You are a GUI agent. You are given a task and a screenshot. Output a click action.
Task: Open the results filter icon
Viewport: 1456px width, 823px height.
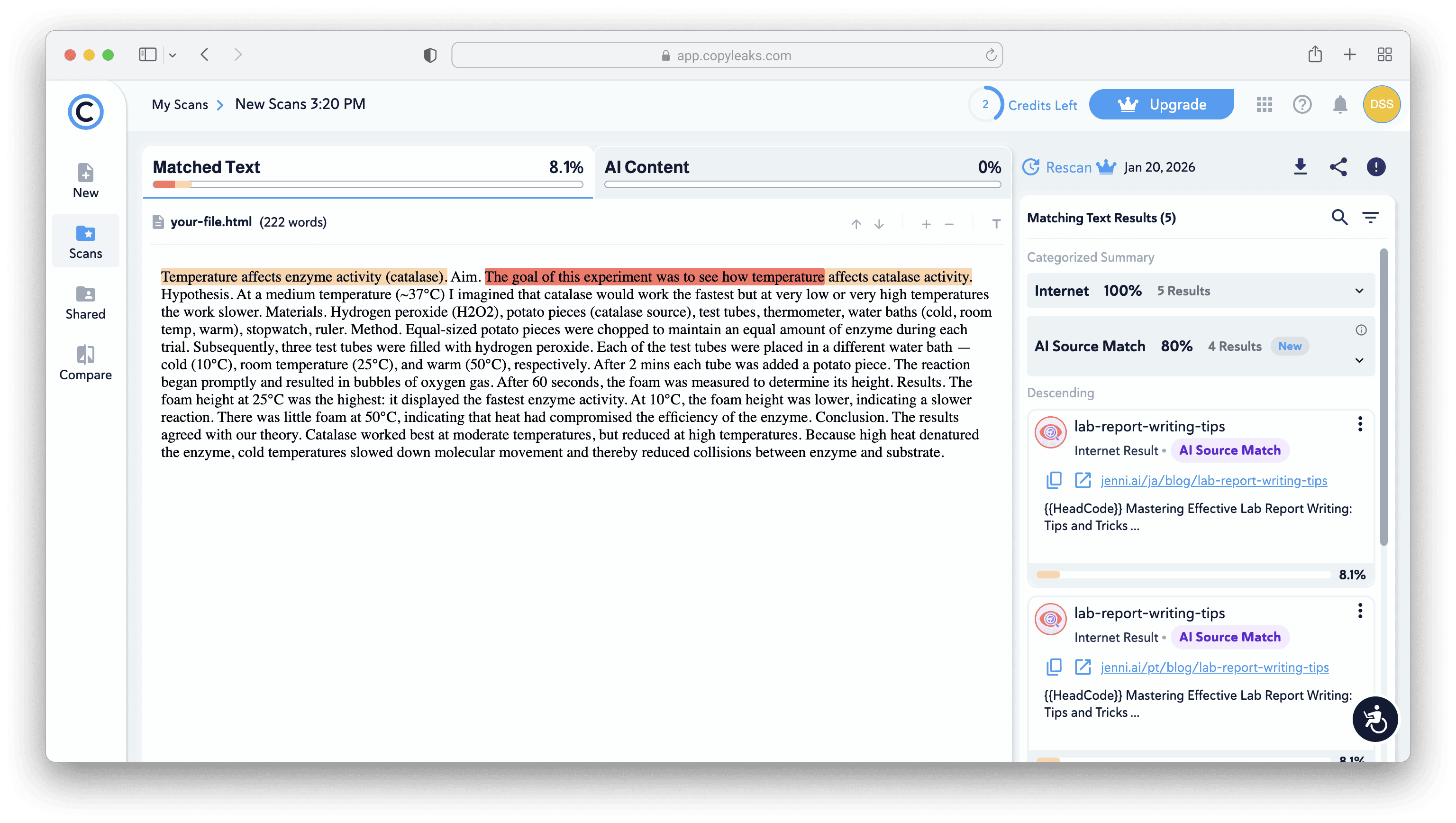[1370, 218]
